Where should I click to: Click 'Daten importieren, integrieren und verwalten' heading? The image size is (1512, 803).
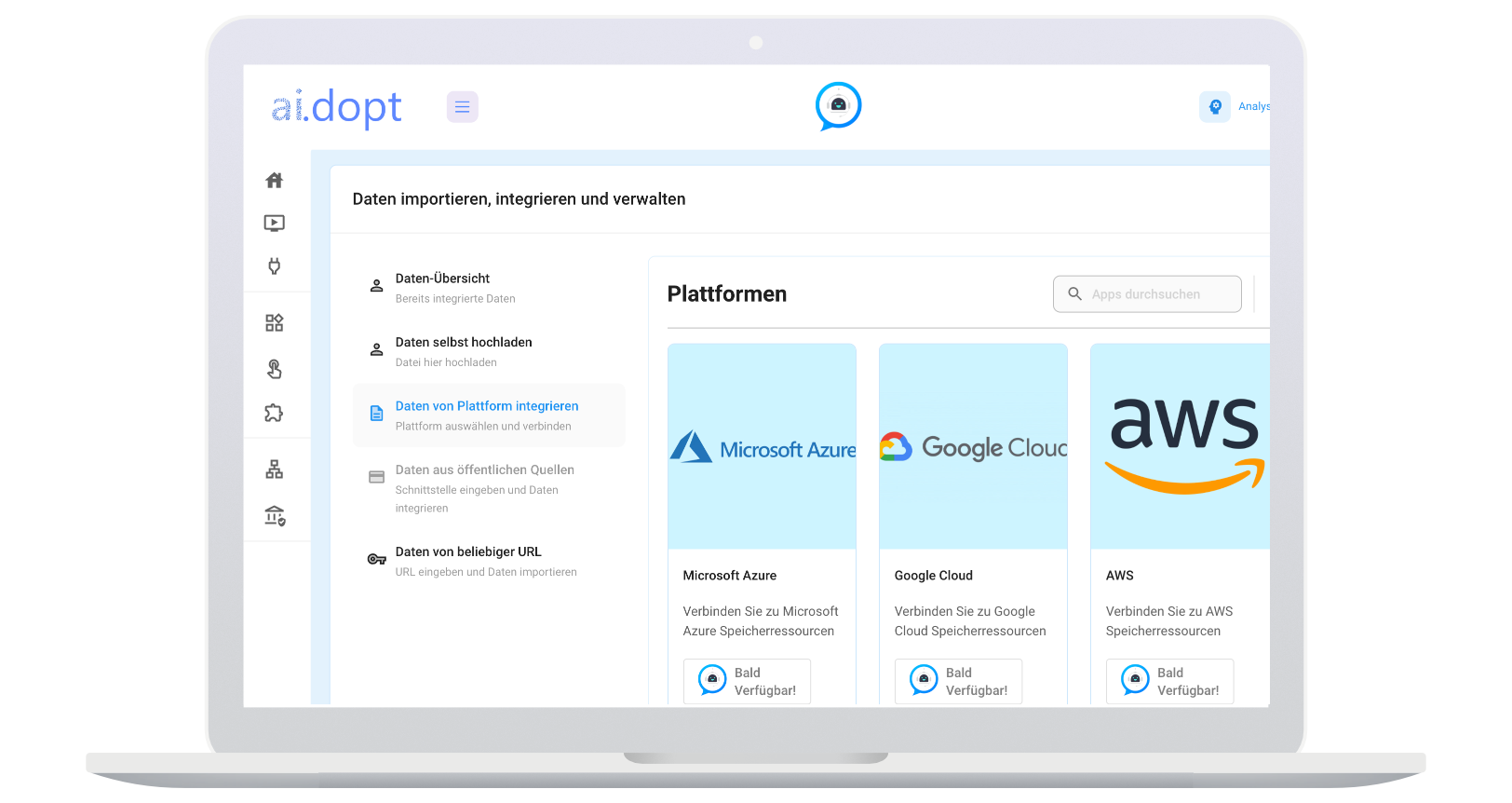click(x=519, y=199)
